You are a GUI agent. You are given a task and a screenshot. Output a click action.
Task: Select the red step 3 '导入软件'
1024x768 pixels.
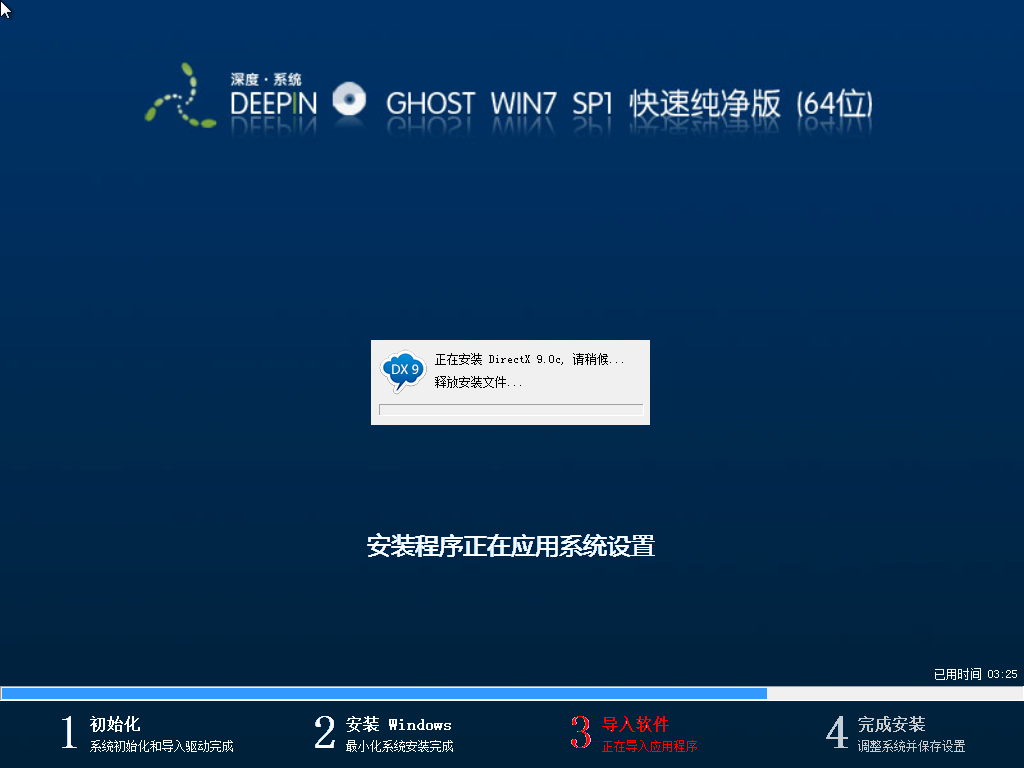click(635, 724)
